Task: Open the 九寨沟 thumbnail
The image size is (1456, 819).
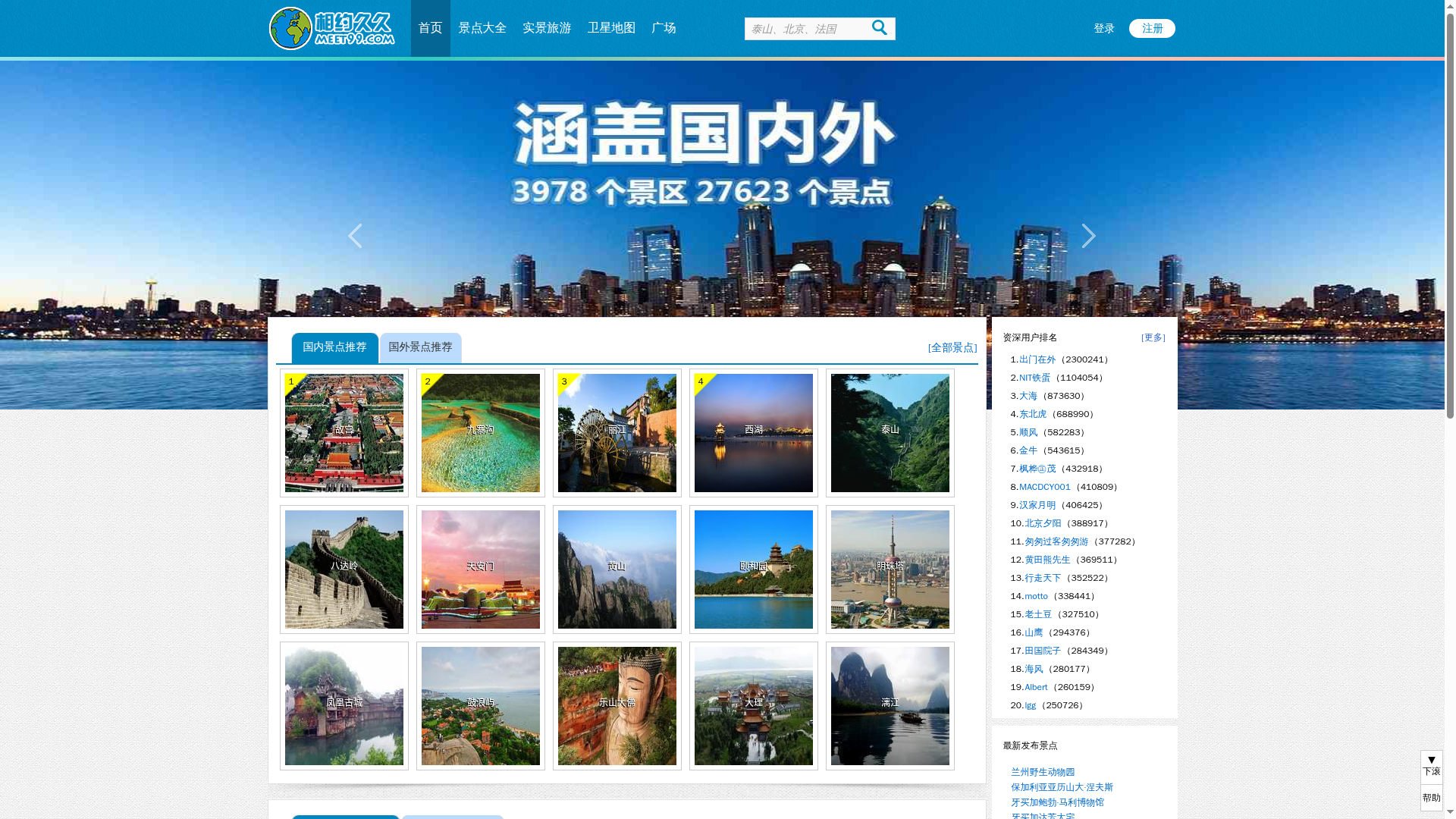Action: pyautogui.click(x=481, y=433)
